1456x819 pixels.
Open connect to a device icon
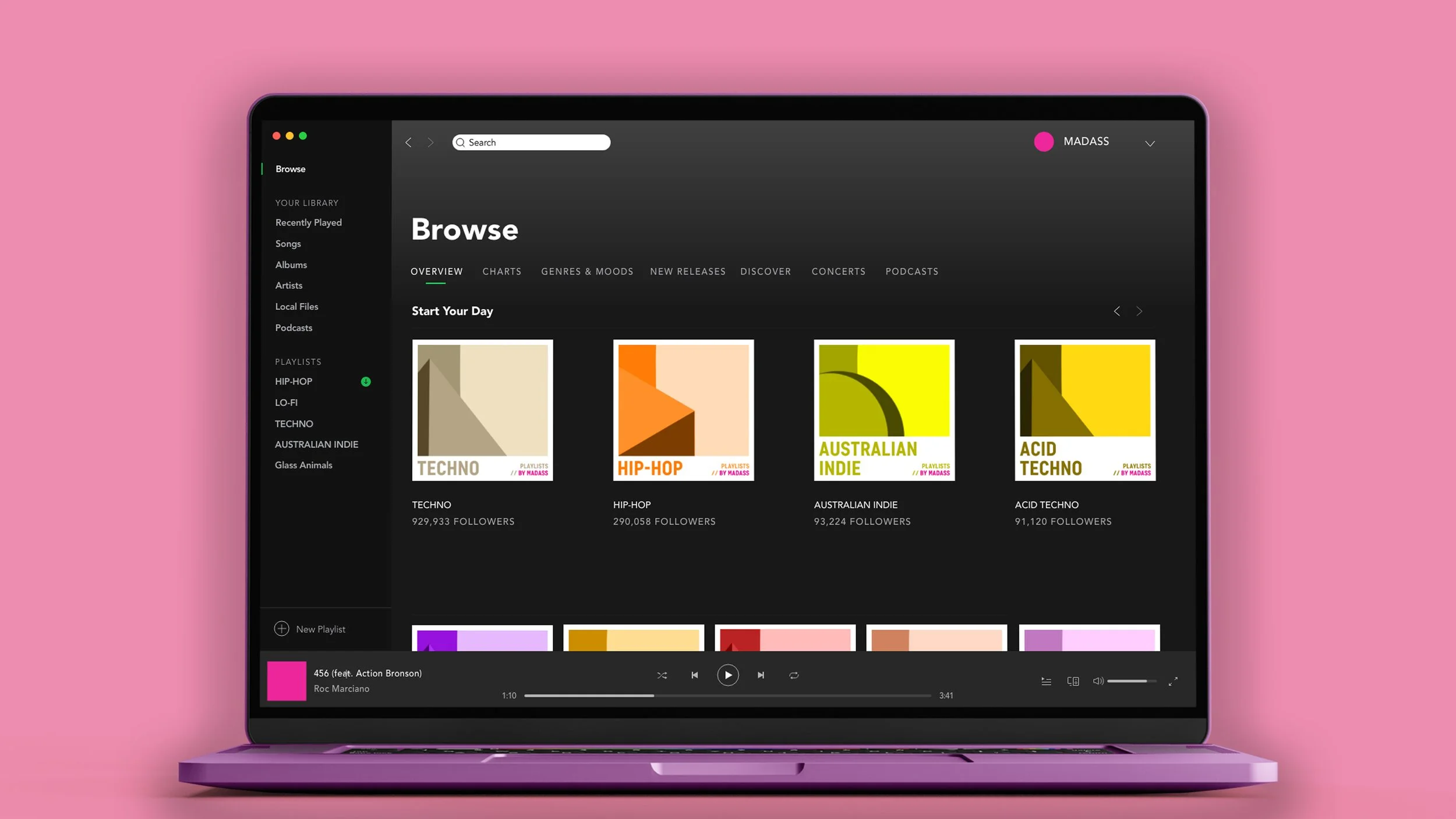point(1073,681)
